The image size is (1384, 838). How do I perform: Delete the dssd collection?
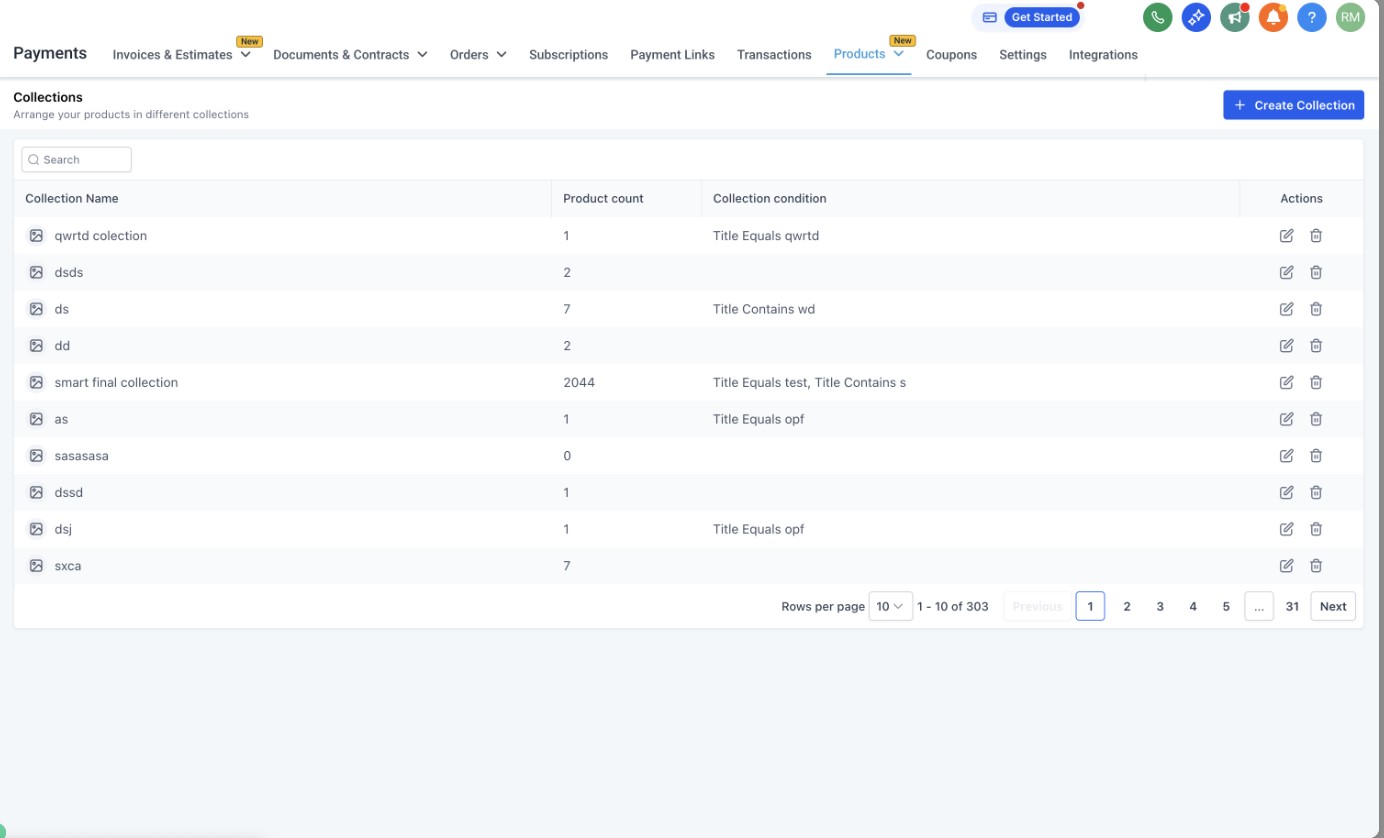click(1316, 492)
